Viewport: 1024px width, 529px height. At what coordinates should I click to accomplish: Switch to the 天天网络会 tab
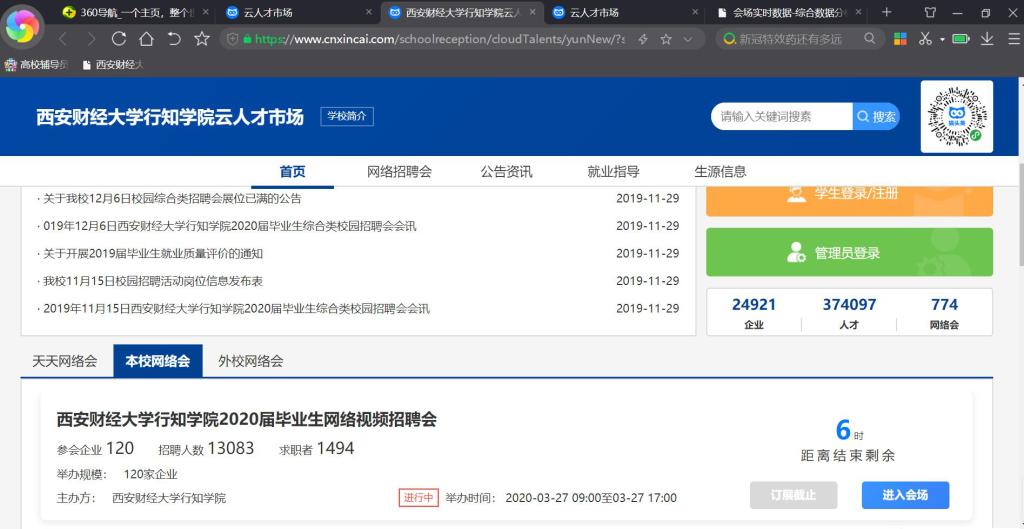(65, 361)
